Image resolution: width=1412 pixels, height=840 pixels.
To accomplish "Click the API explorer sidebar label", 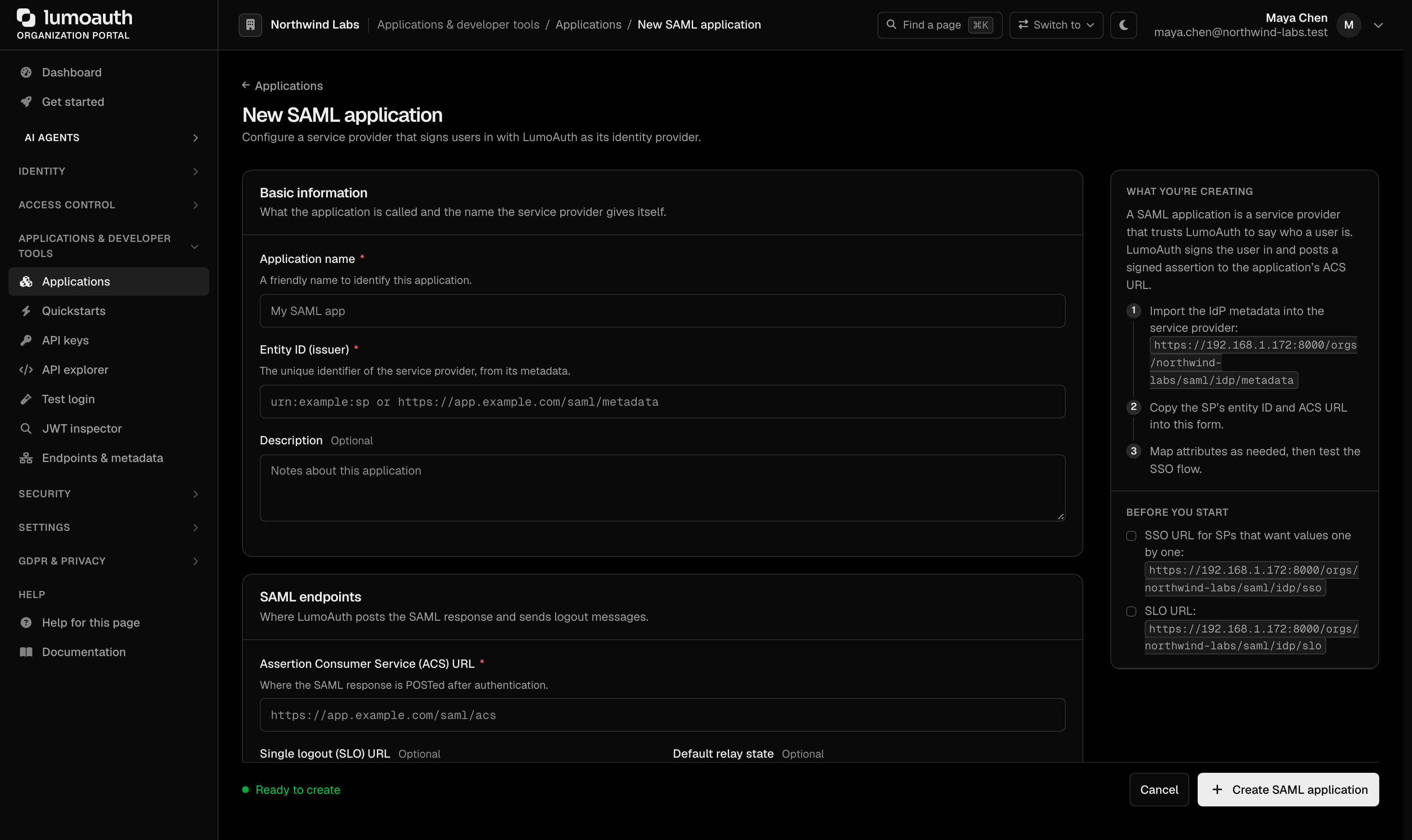I will [75, 370].
